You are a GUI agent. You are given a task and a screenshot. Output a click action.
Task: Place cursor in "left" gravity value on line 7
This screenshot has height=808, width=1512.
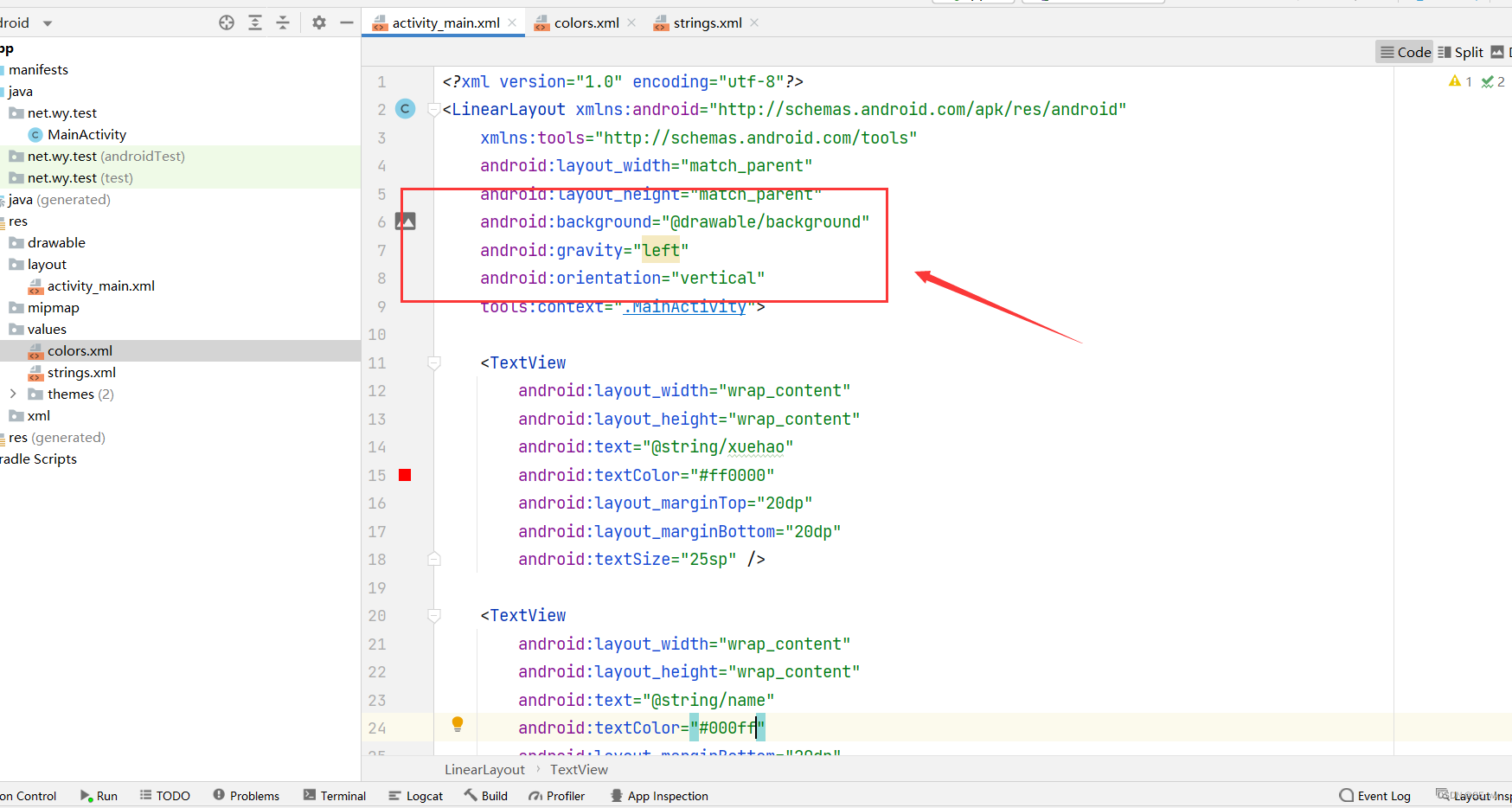coord(661,250)
